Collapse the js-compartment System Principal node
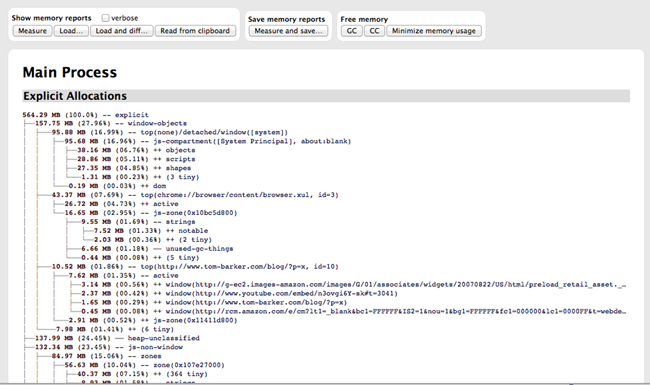Image resolution: width=650 pixels, height=385 pixels. pyautogui.click(x=208, y=141)
